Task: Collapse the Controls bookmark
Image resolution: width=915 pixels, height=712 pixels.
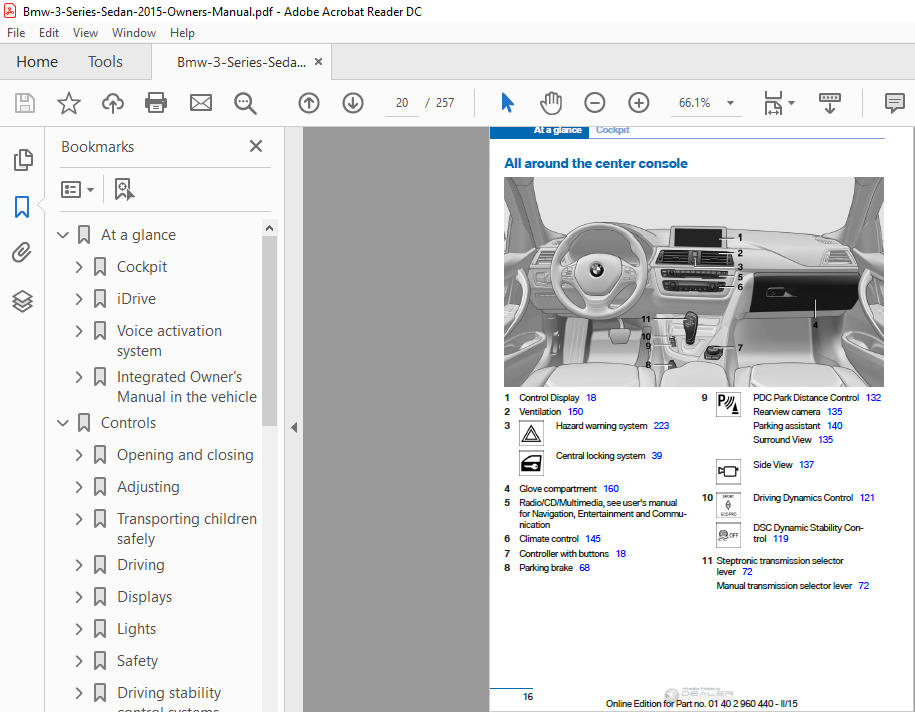Action: pyautogui.click(x=62, y=423)
